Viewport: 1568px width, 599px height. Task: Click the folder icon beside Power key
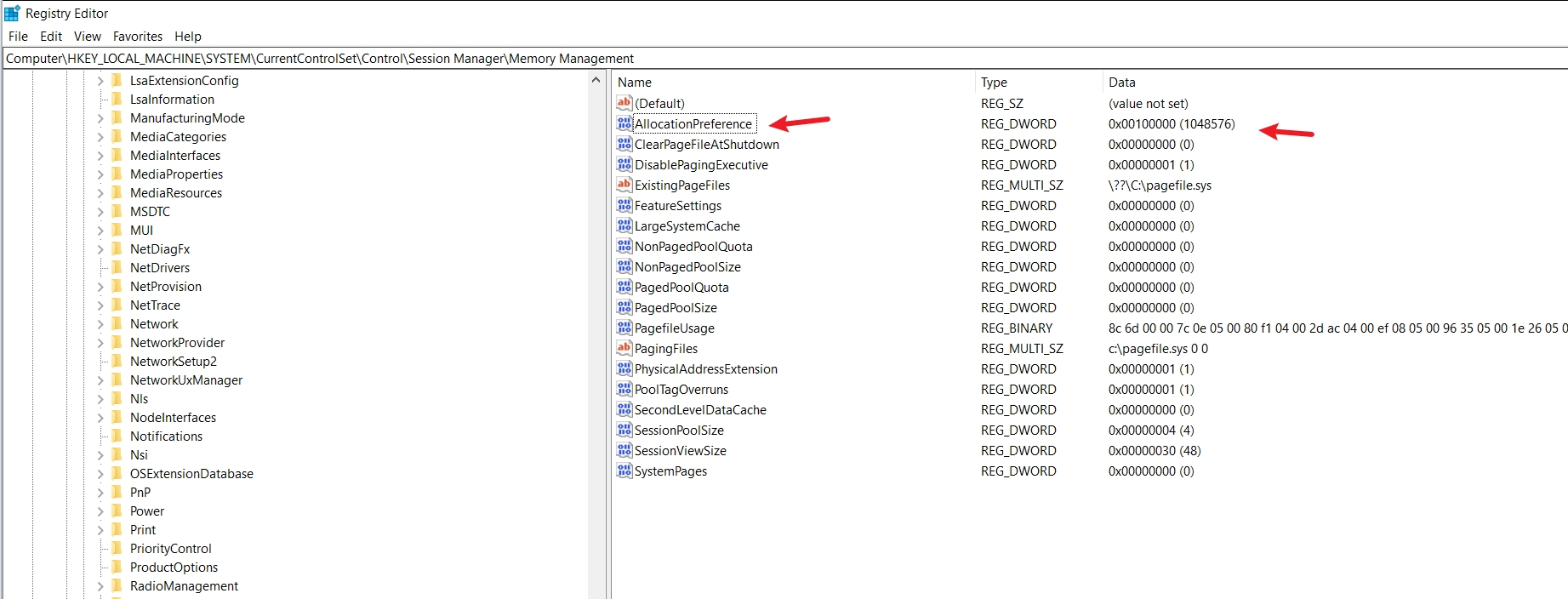(x=117, y=511)
